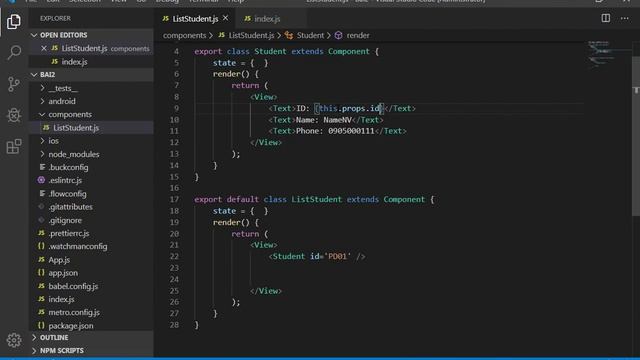Open the .flowconfig file

pos(91,194)
